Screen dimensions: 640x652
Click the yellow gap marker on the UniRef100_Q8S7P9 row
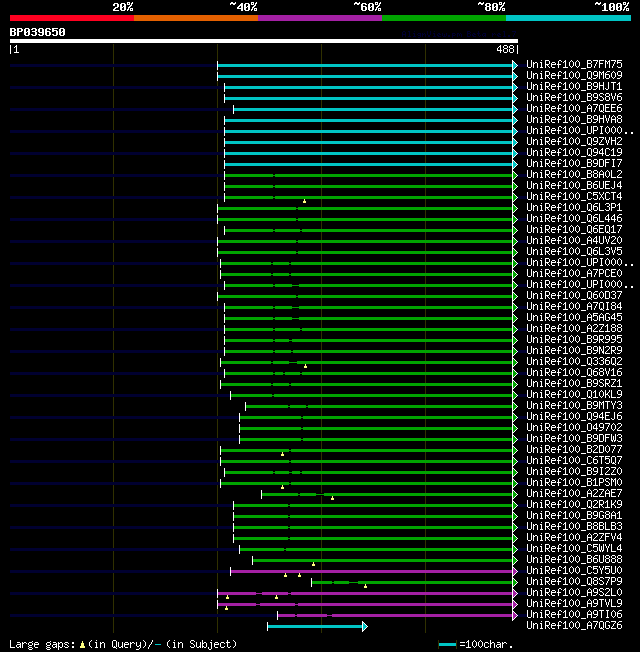click(366, 586)
